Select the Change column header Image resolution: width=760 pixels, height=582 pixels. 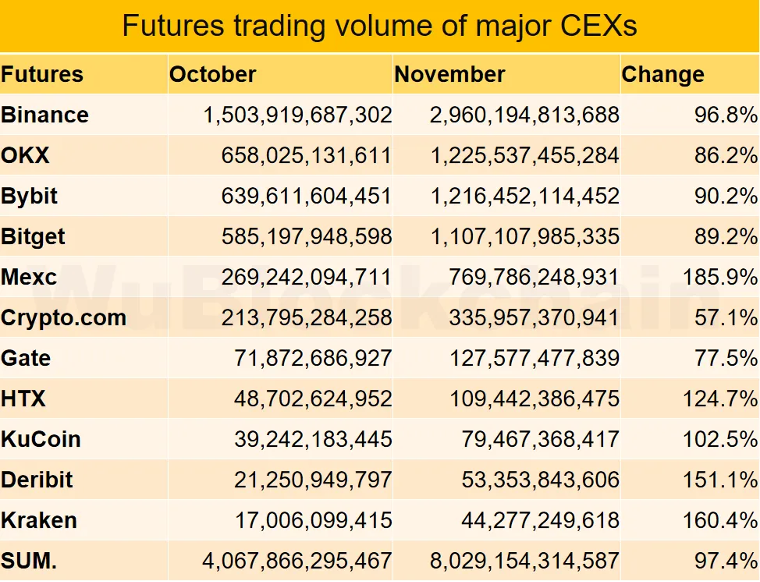pyautogui.click(x=663, y=75)
